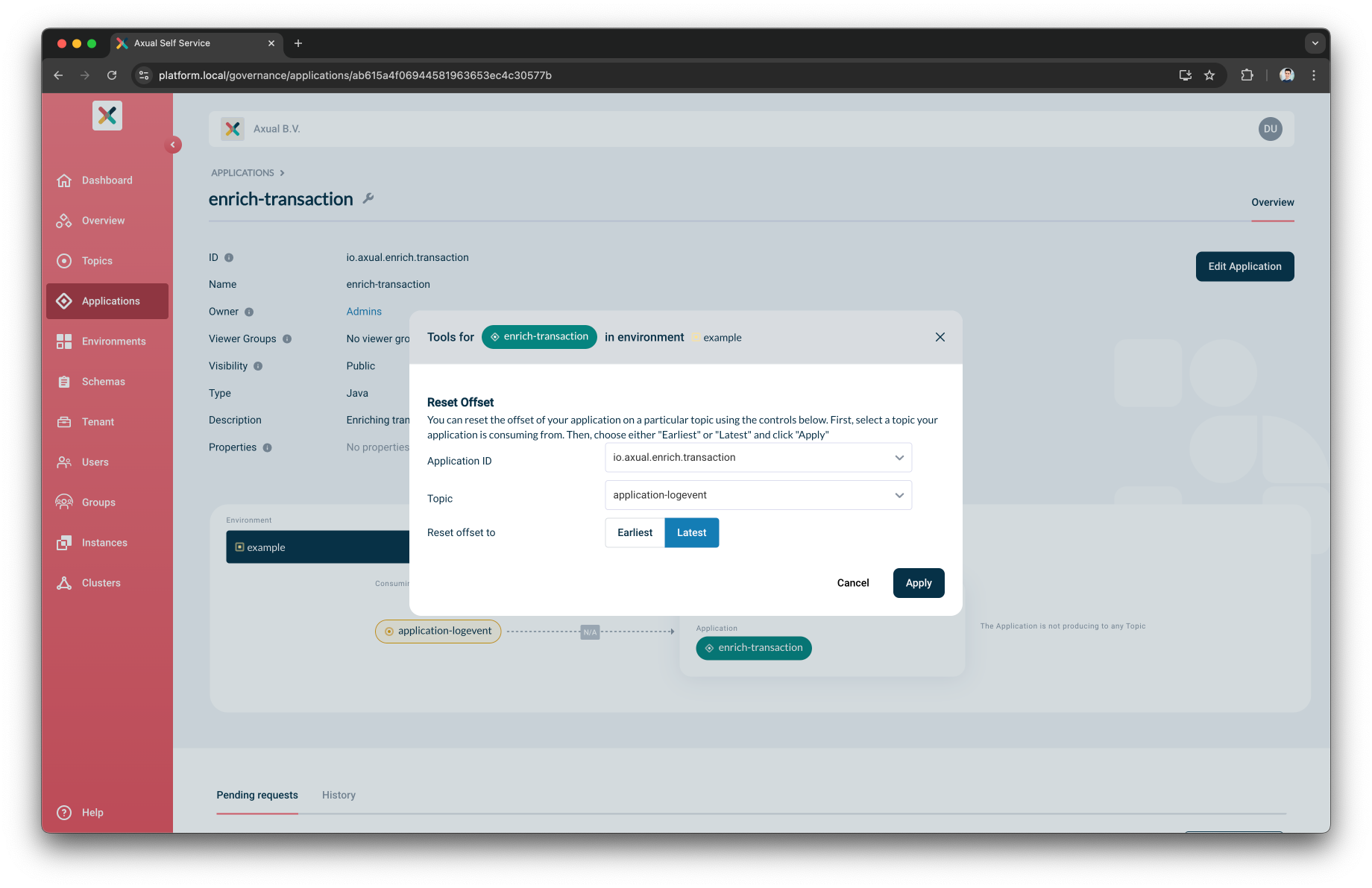
Task: Click the enrich-transaction application node in diagram
Action: click(x=754, y=648)
